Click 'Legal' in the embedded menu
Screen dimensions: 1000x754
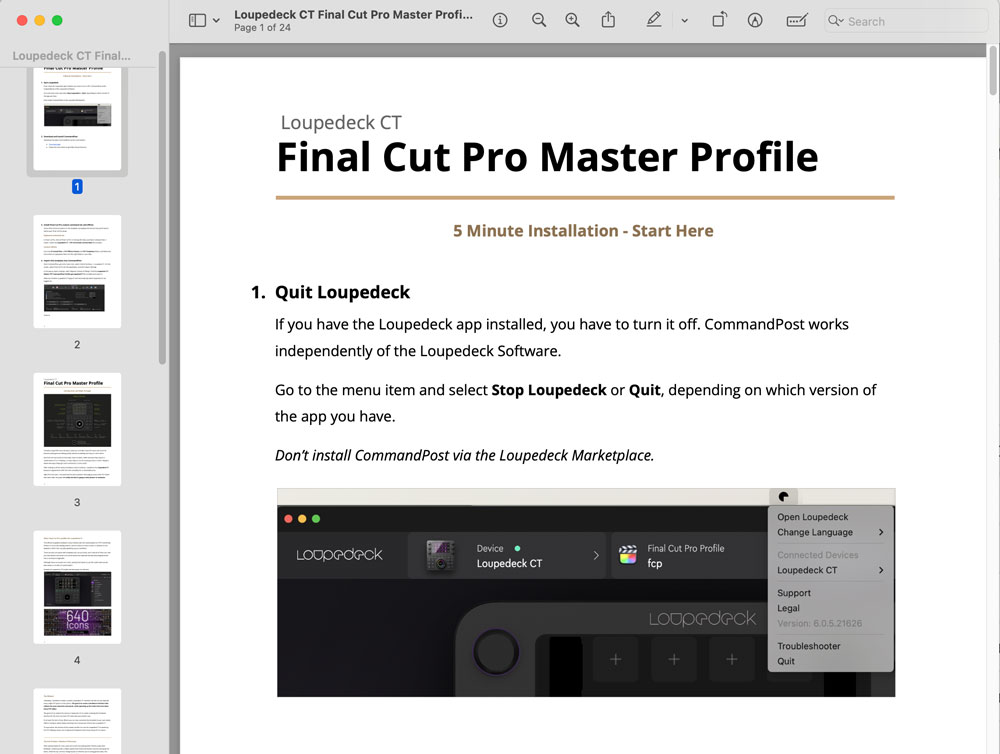pos(788,609)
